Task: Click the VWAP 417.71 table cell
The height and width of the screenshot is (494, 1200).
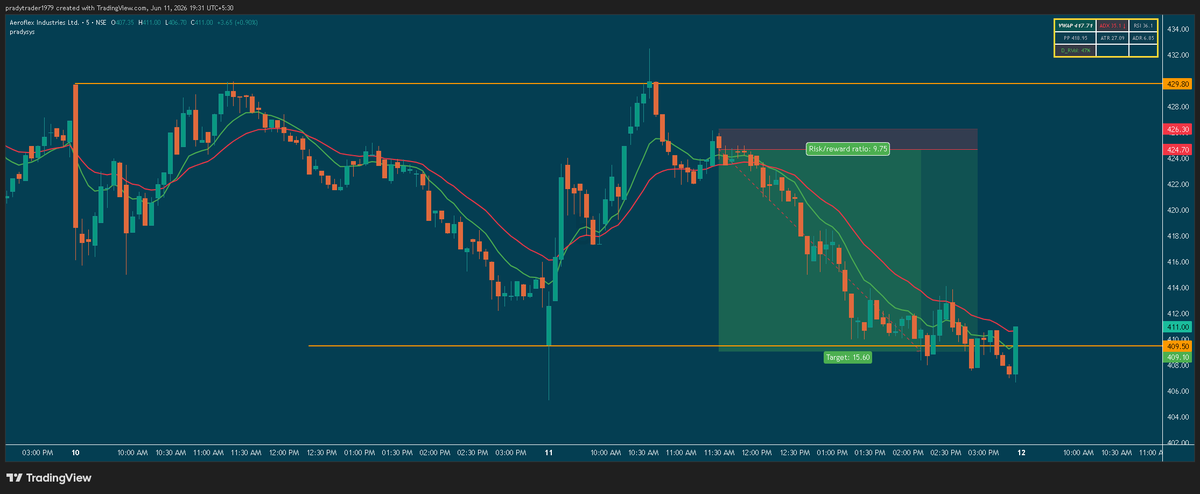Action: coord(1075,26)
